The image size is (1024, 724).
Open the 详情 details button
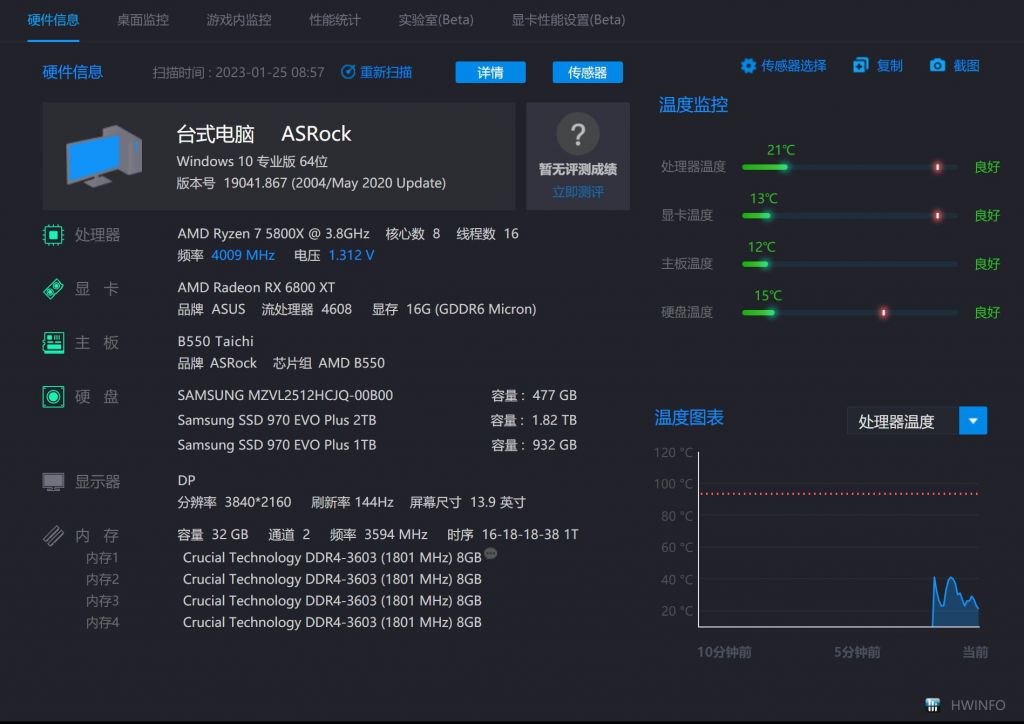[x=490, y=72]
